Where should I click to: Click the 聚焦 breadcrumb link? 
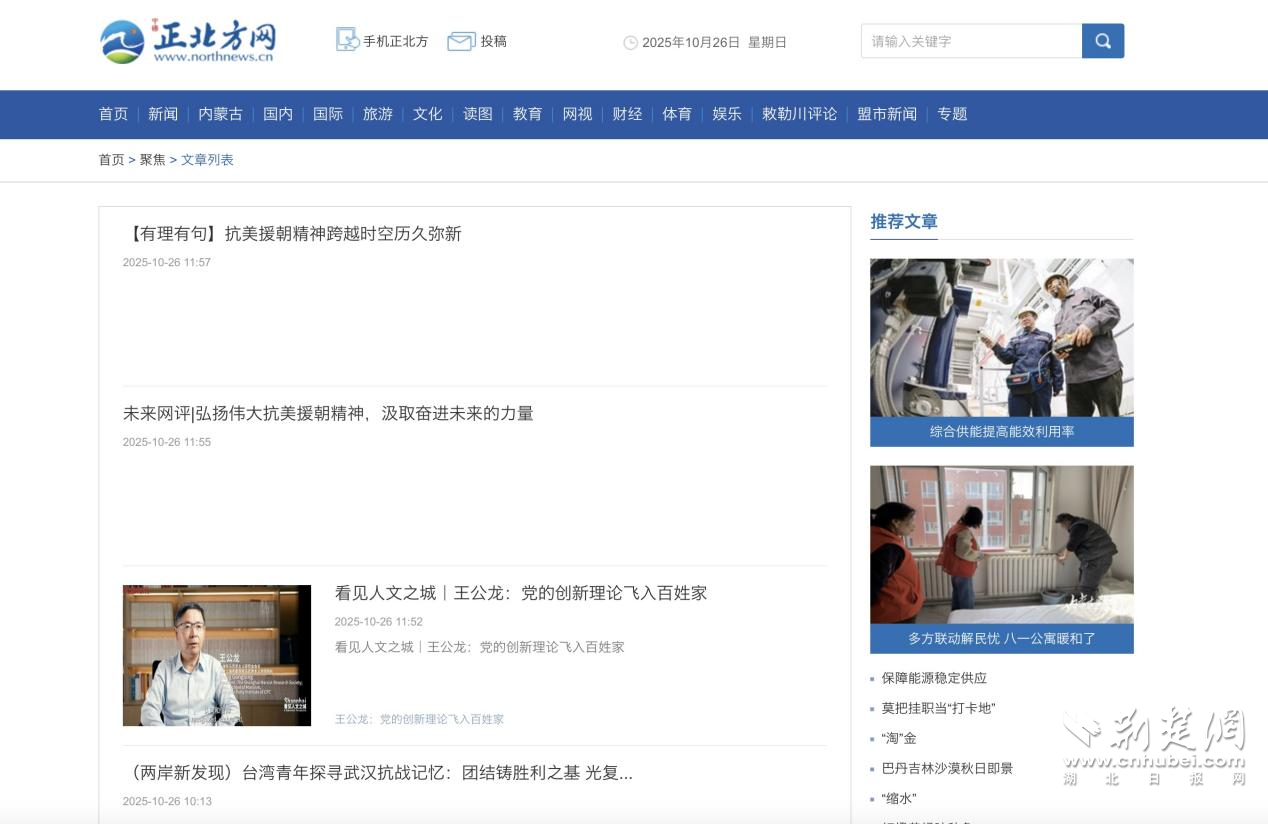(x=152, y=160)
